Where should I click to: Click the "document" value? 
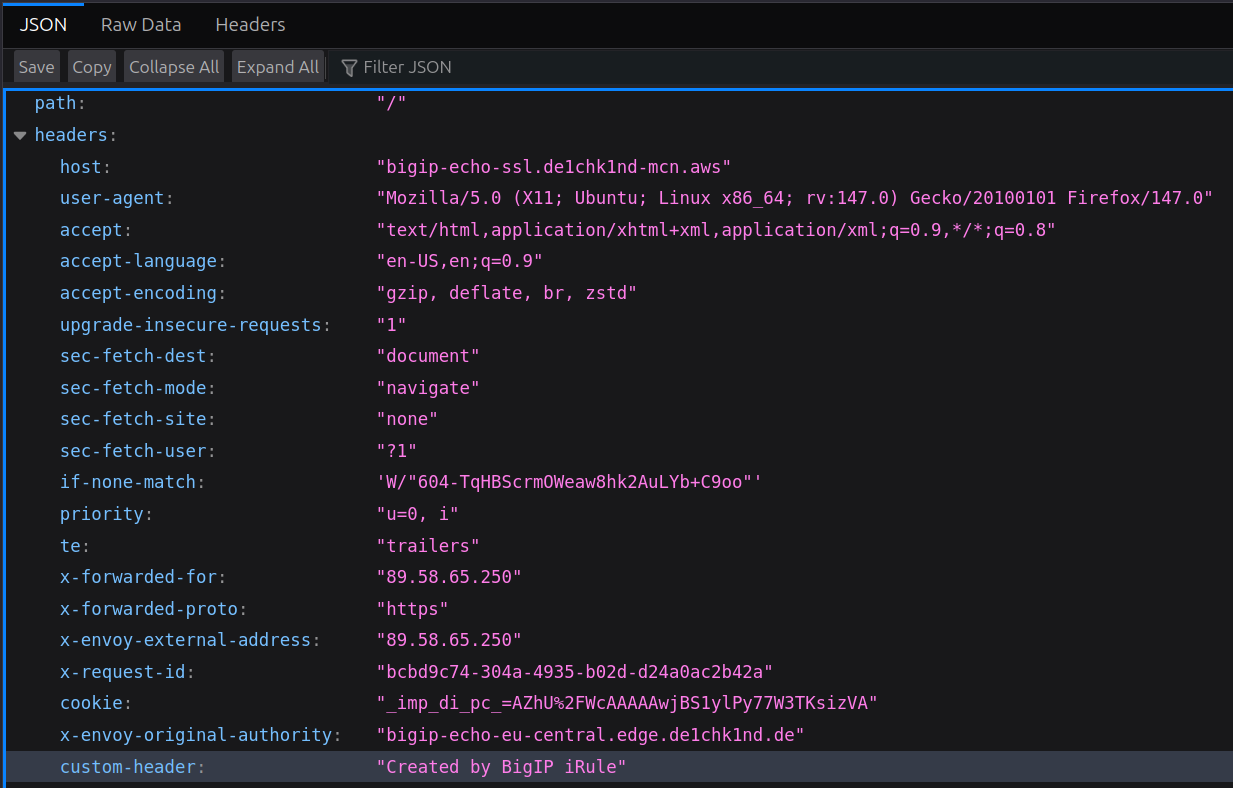tap(428, 356)
